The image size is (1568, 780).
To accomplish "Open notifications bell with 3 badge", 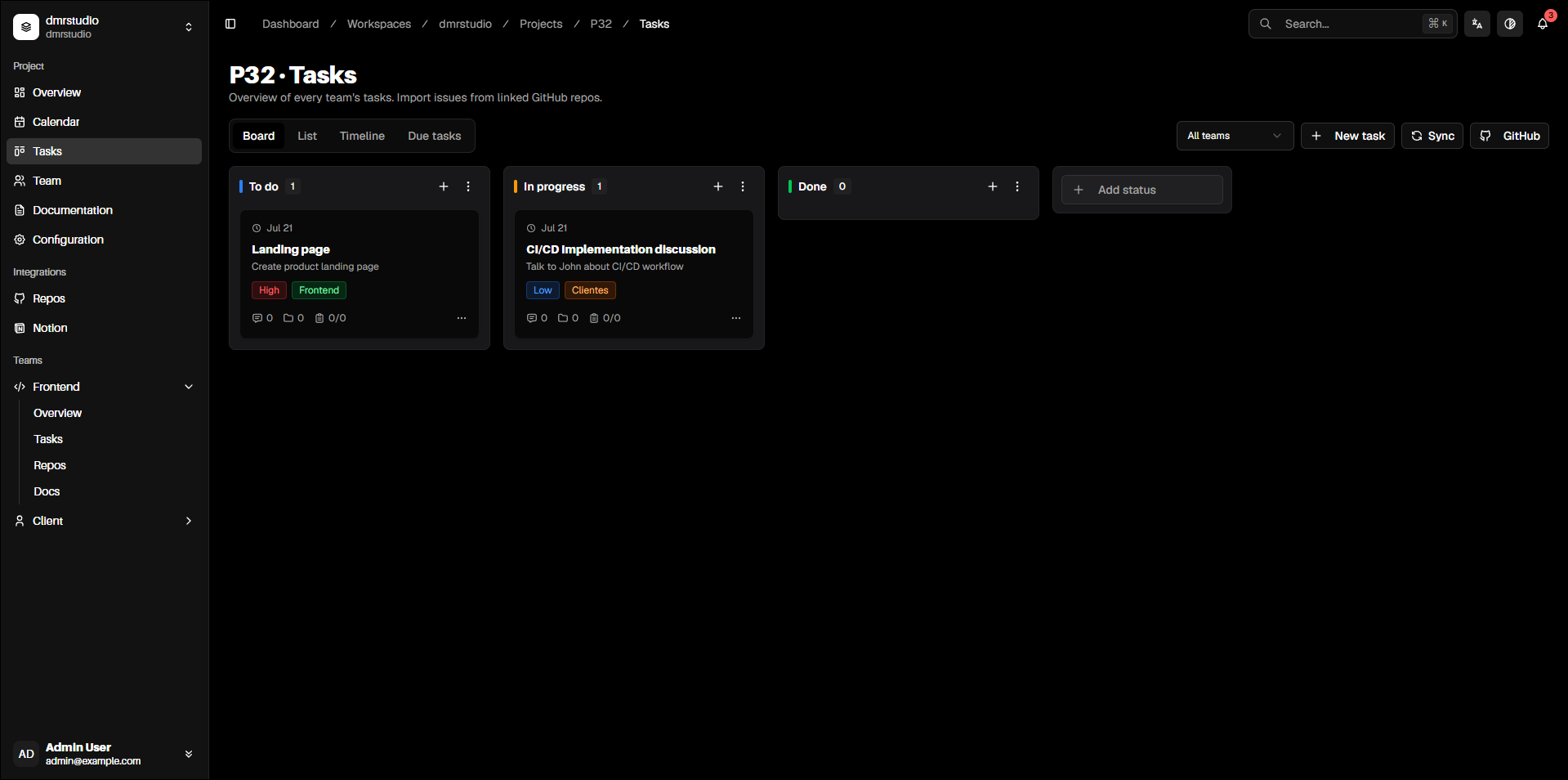I will tap(1543, 24).
